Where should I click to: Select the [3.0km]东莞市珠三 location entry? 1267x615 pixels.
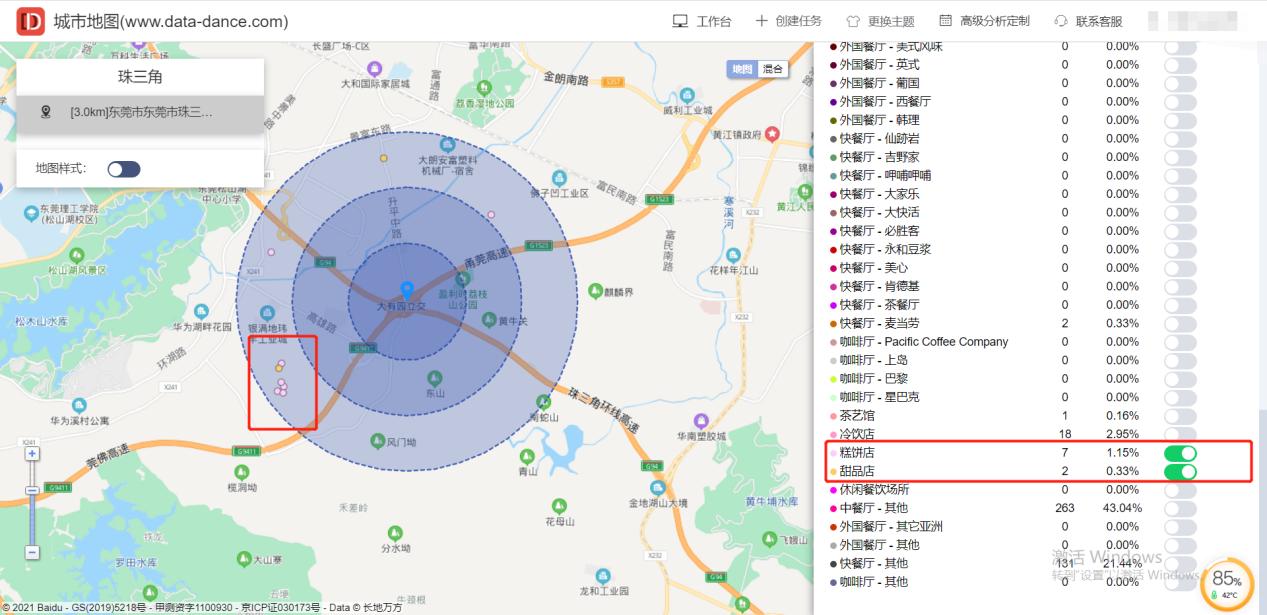tap(140, 112)
